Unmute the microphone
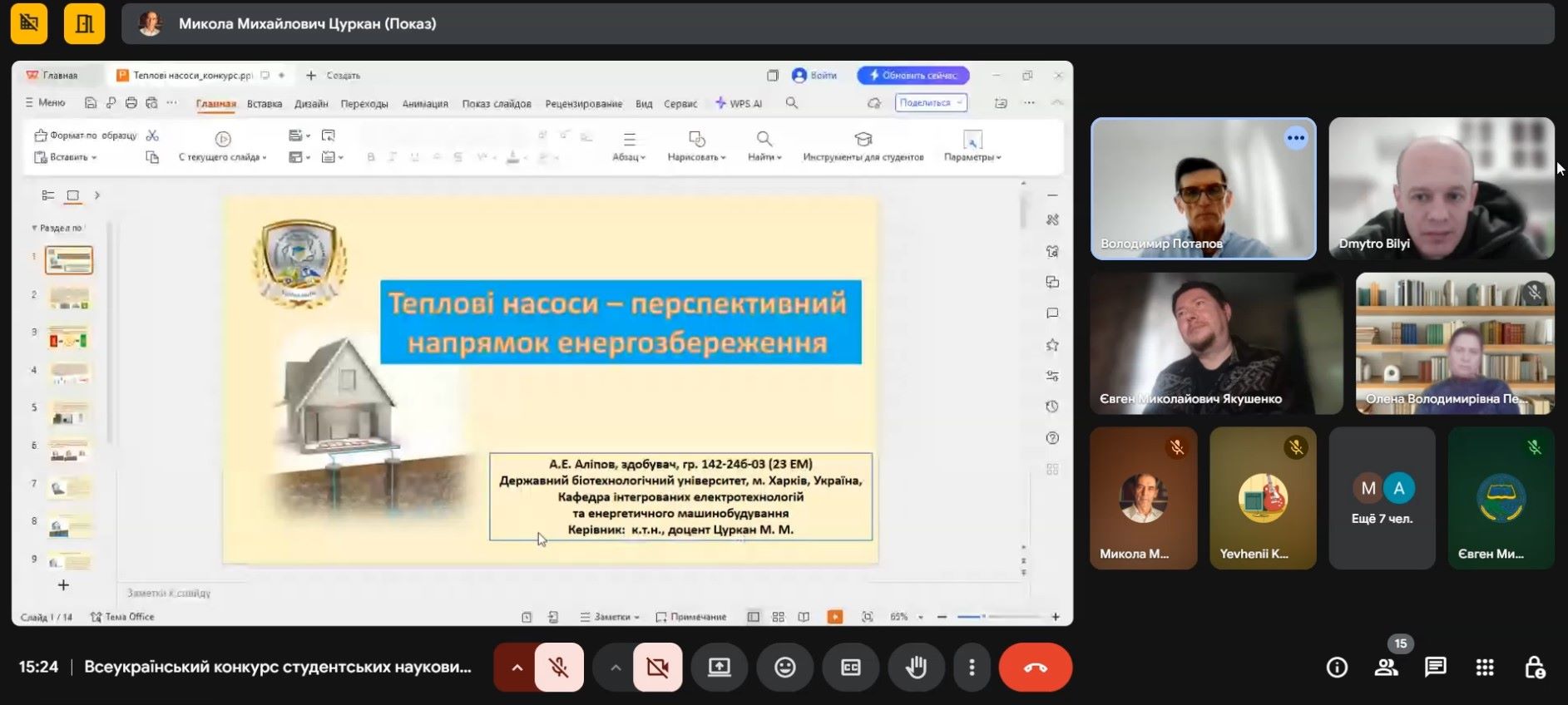Viewport: 1568px width, 705px height. (559, 668)
